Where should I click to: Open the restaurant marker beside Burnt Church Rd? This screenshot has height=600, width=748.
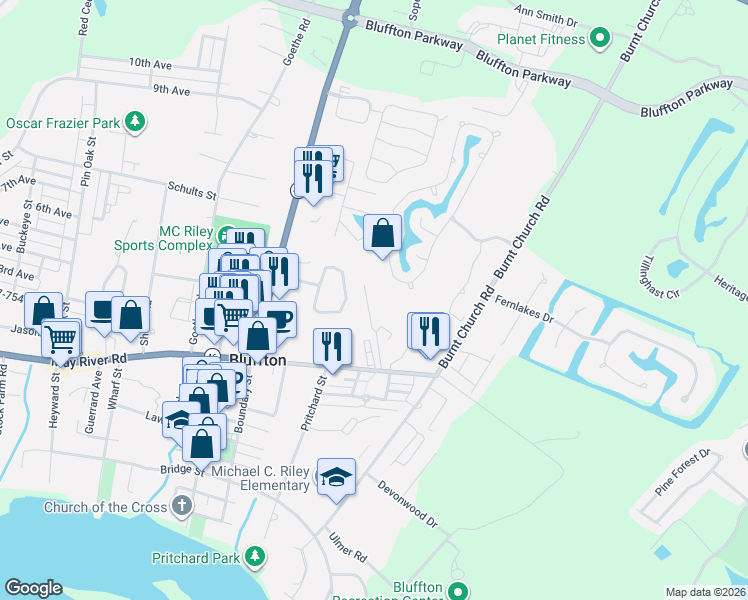click(x=430, y=333)
